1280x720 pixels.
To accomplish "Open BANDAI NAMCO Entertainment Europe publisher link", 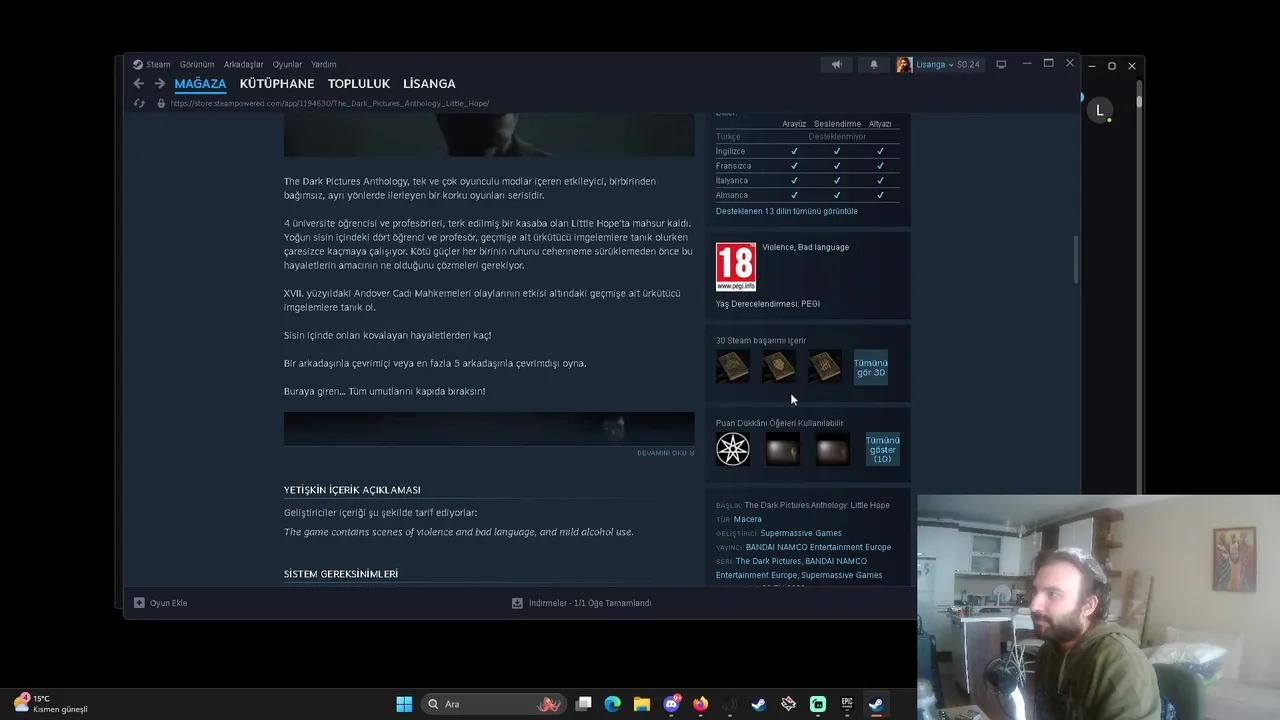I will 818,547.
